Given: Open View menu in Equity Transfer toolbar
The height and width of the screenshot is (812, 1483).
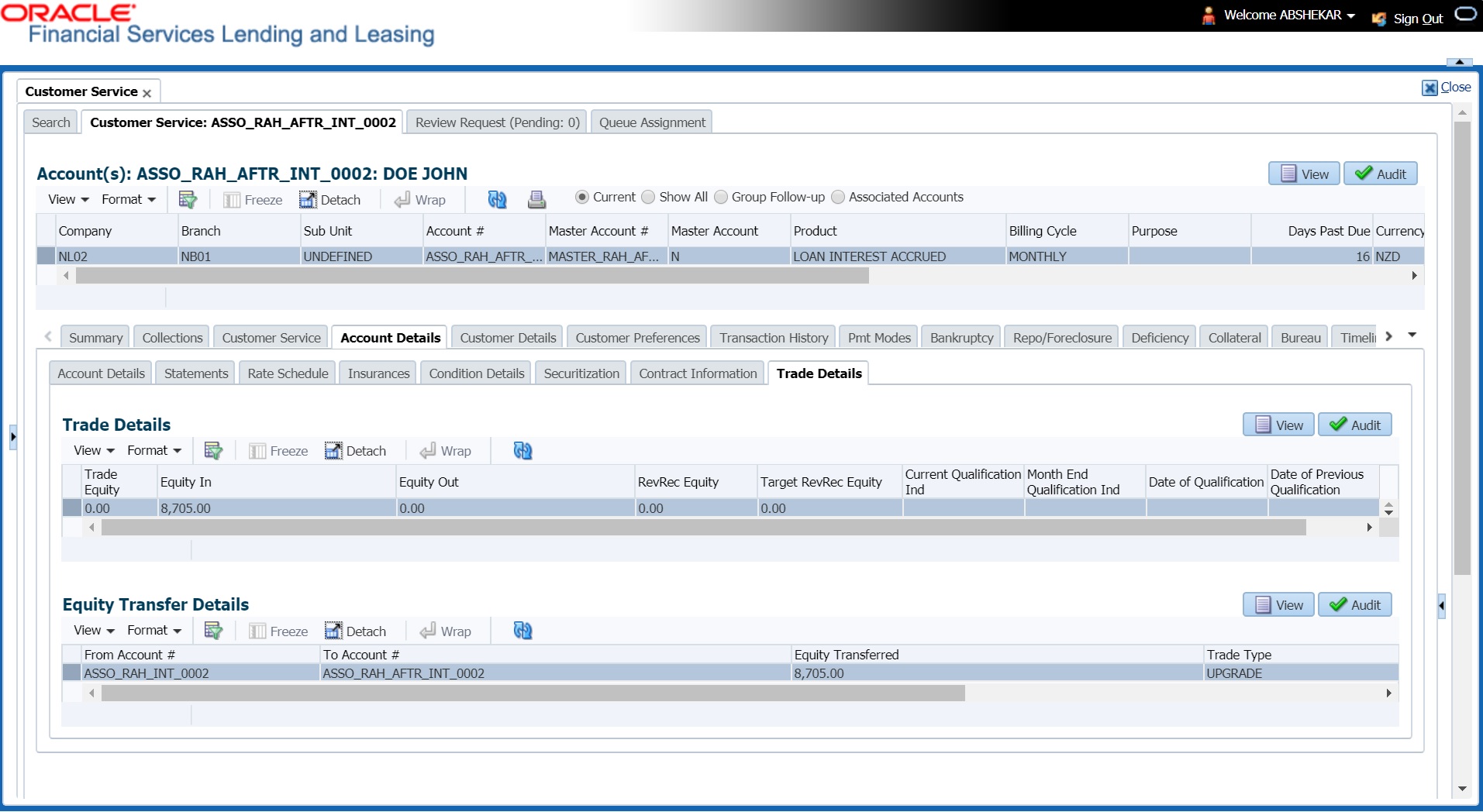Looking at the screenshot, I should (94, 630).
